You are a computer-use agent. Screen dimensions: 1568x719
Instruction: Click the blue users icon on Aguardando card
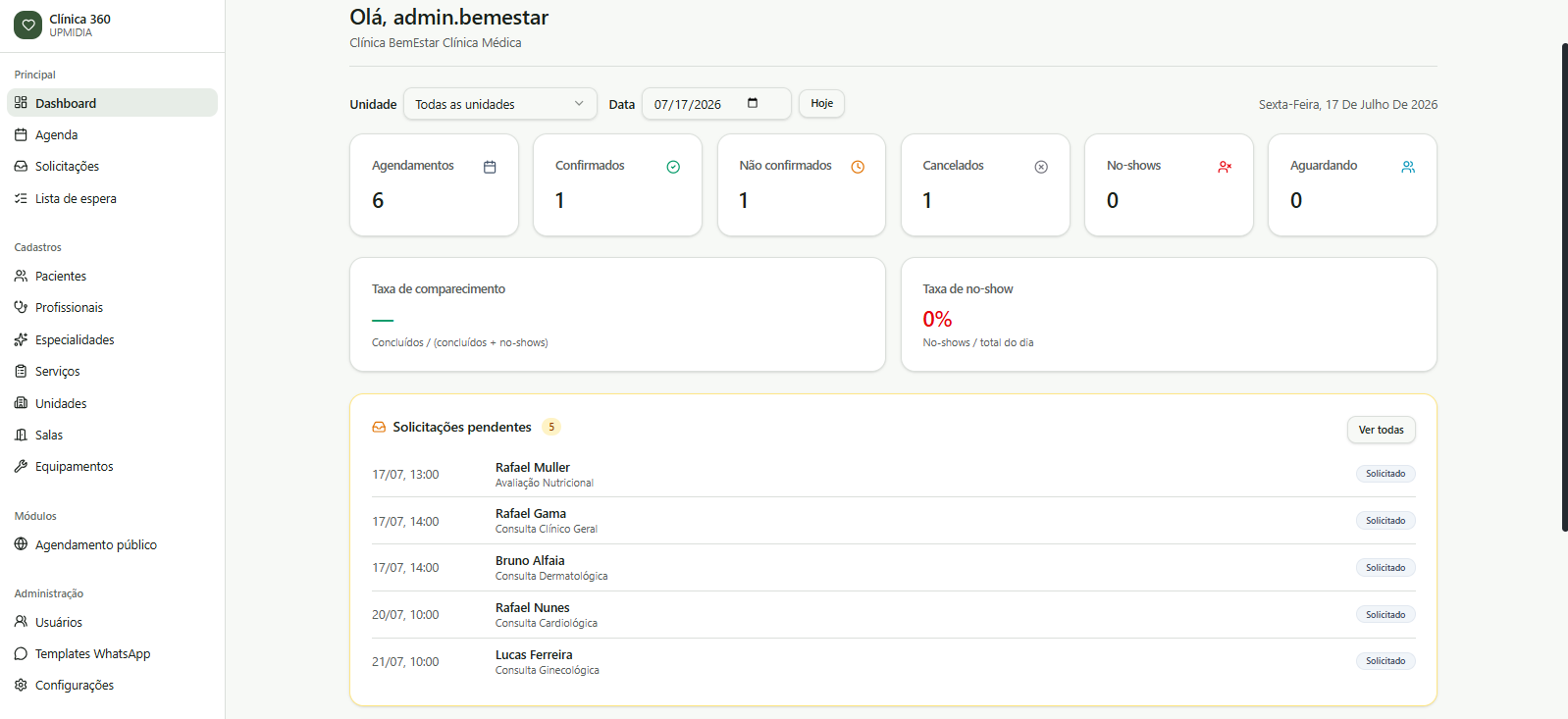point(1408,167)
